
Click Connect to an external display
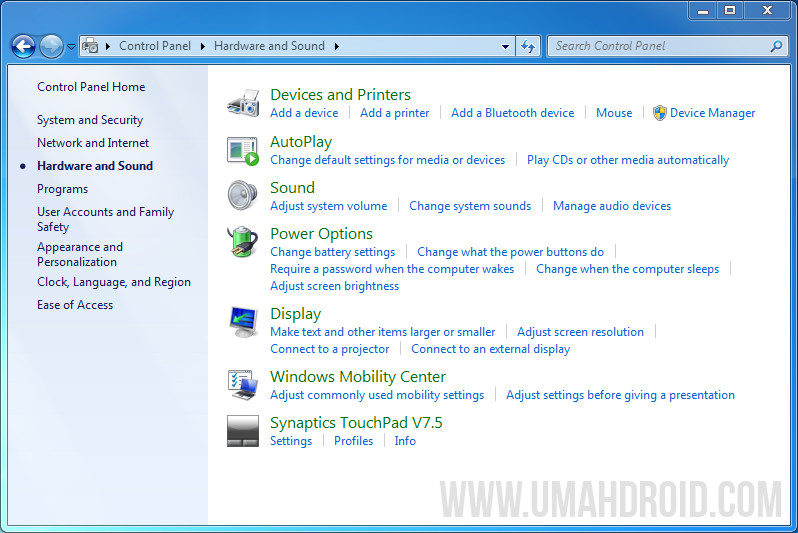[491, 349]
